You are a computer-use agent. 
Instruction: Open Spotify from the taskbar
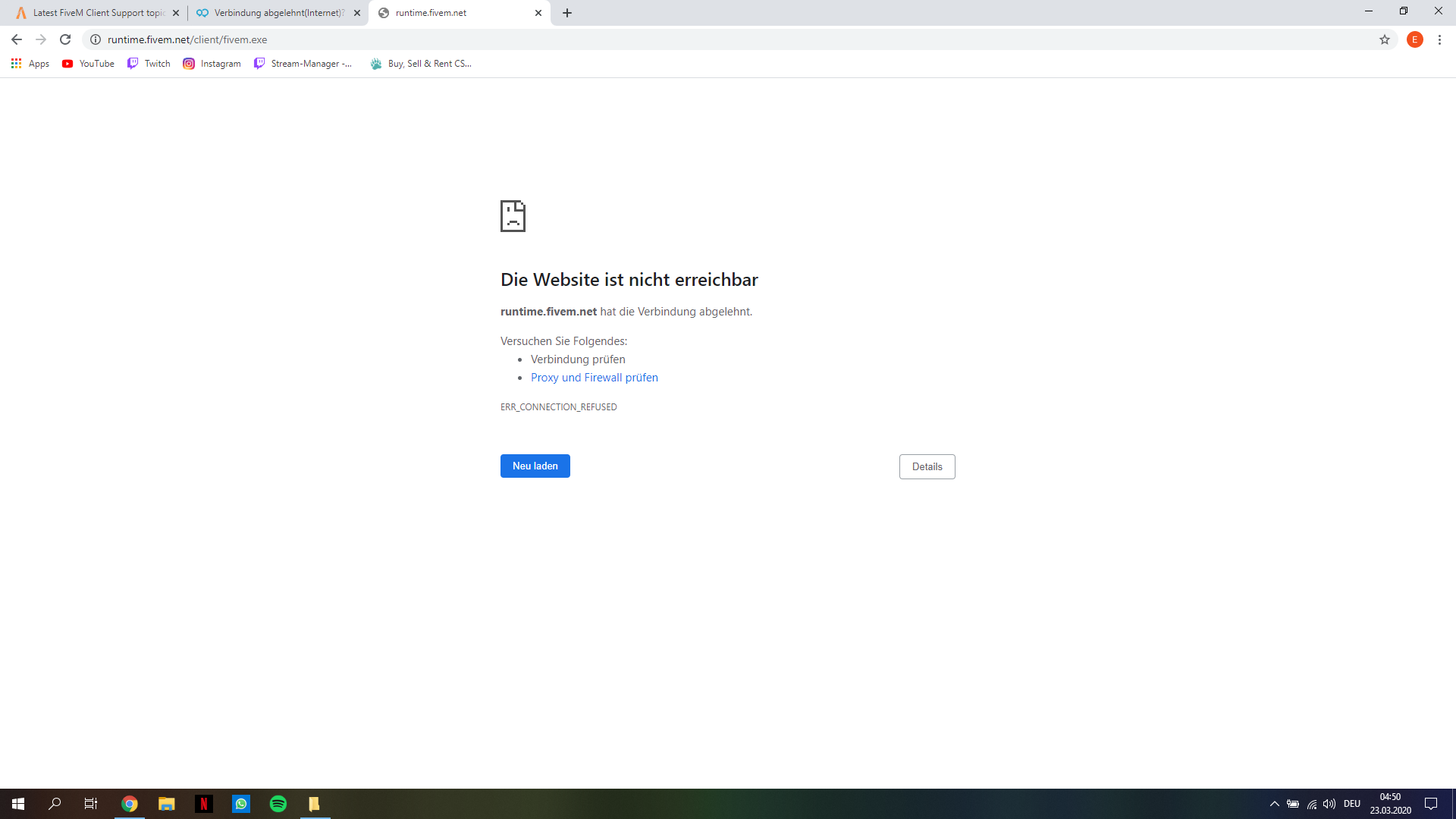[x=278, y=804]
